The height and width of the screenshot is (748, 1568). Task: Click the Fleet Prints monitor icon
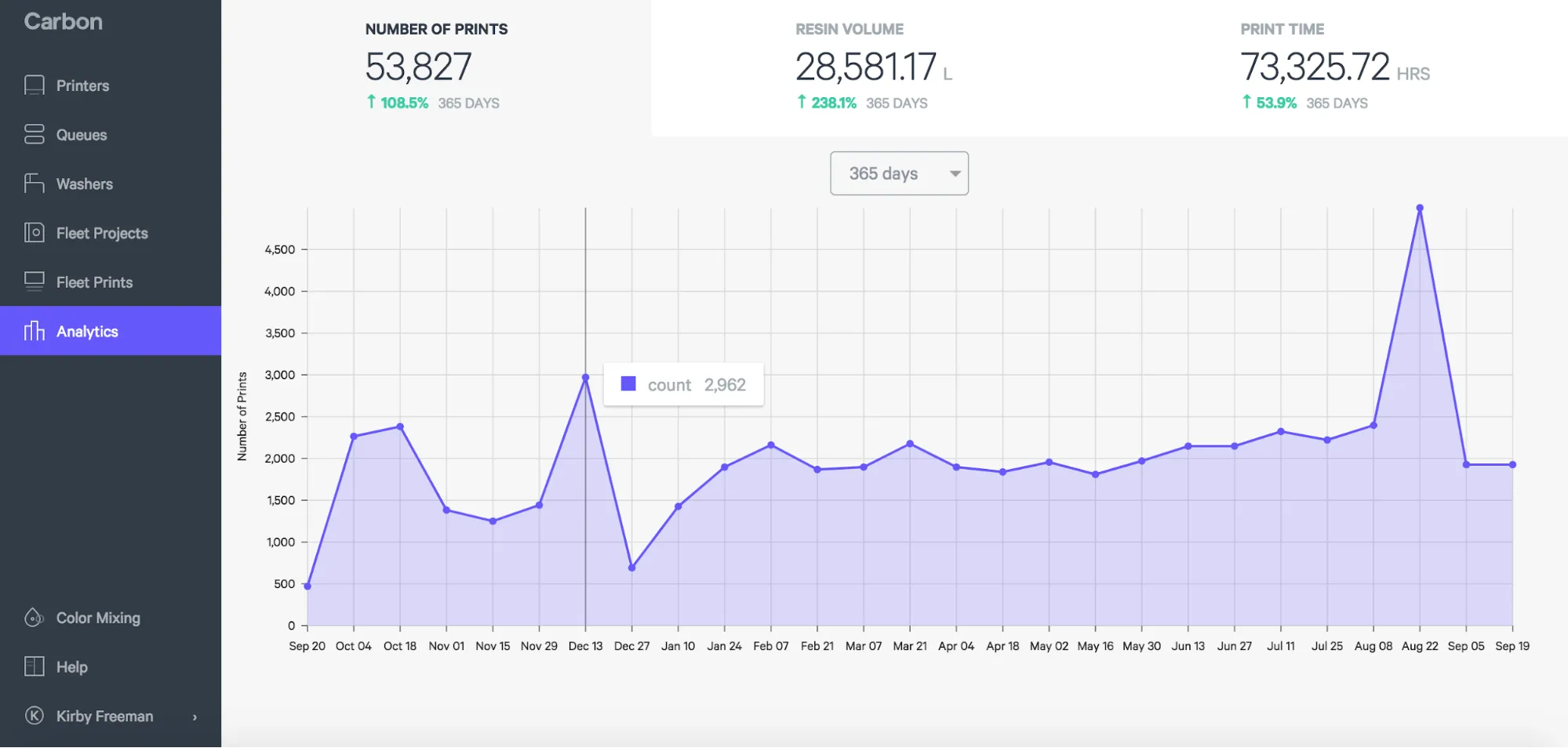(35, 281)
